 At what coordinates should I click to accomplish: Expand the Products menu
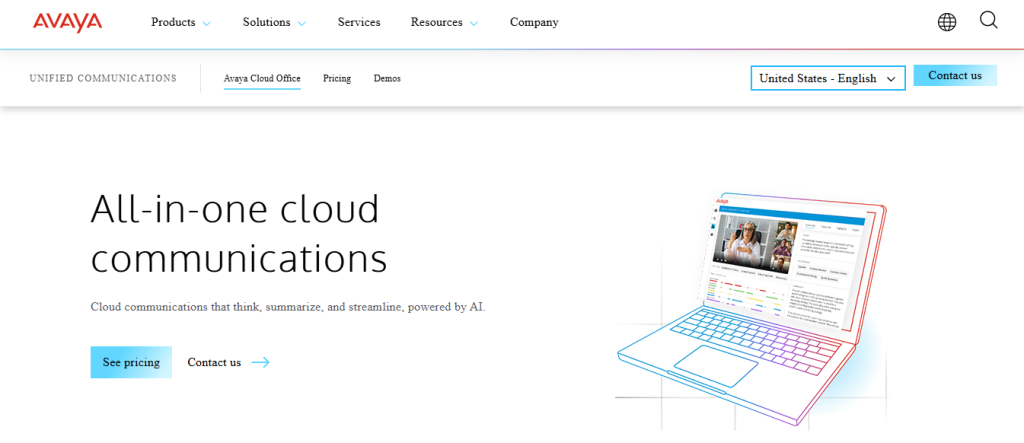[x=181, y=22]
